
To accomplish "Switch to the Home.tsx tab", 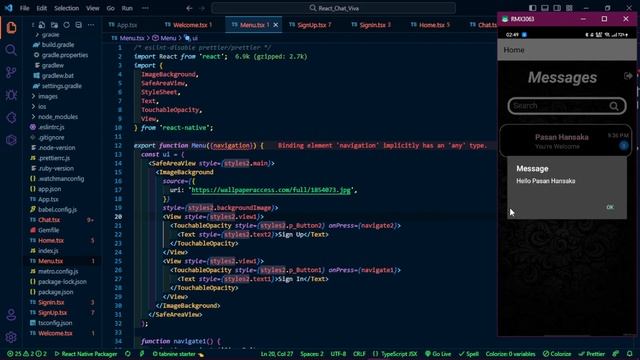I will coord(431,25).
